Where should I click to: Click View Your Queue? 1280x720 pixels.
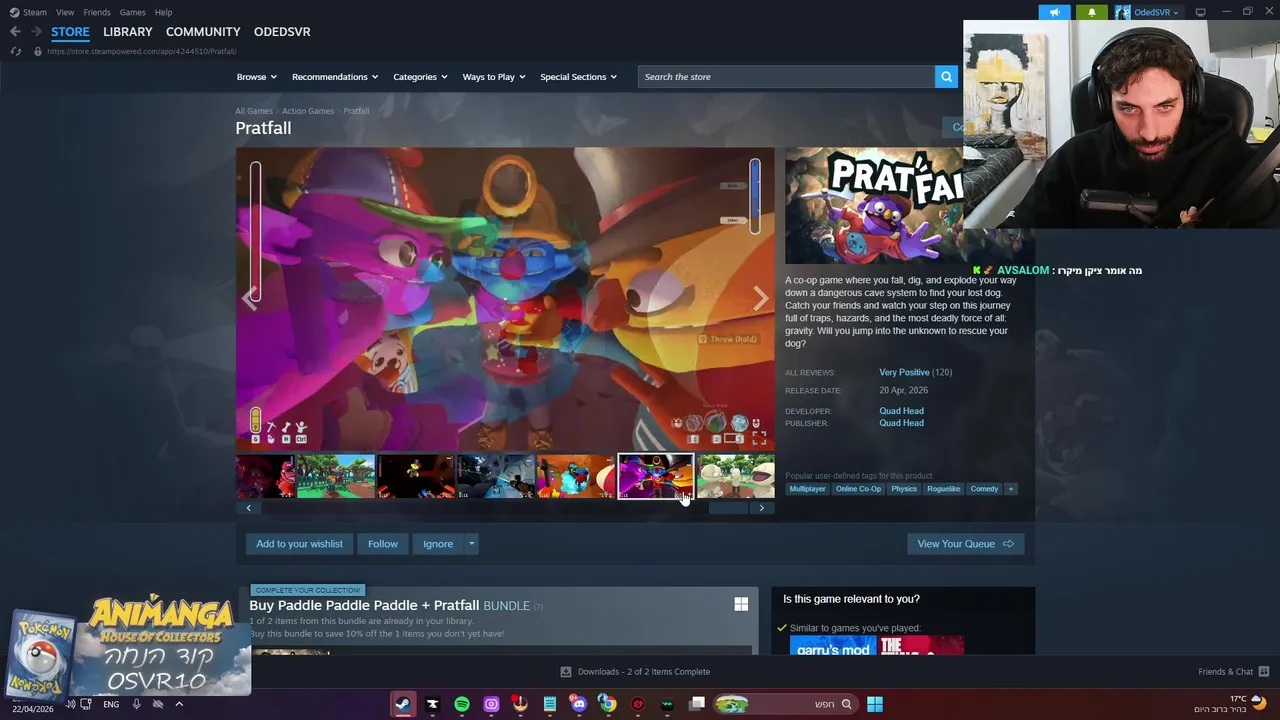[965, 544]
